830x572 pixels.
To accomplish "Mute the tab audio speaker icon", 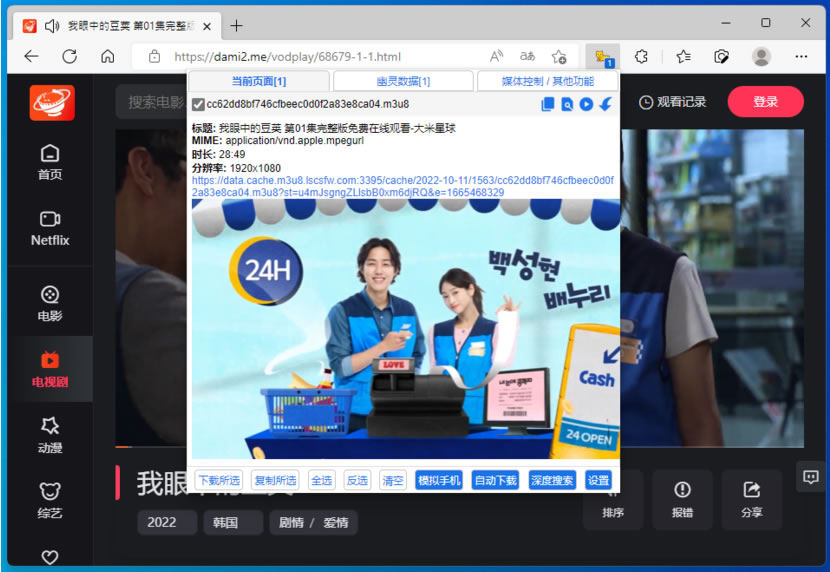I will (51, 25).
